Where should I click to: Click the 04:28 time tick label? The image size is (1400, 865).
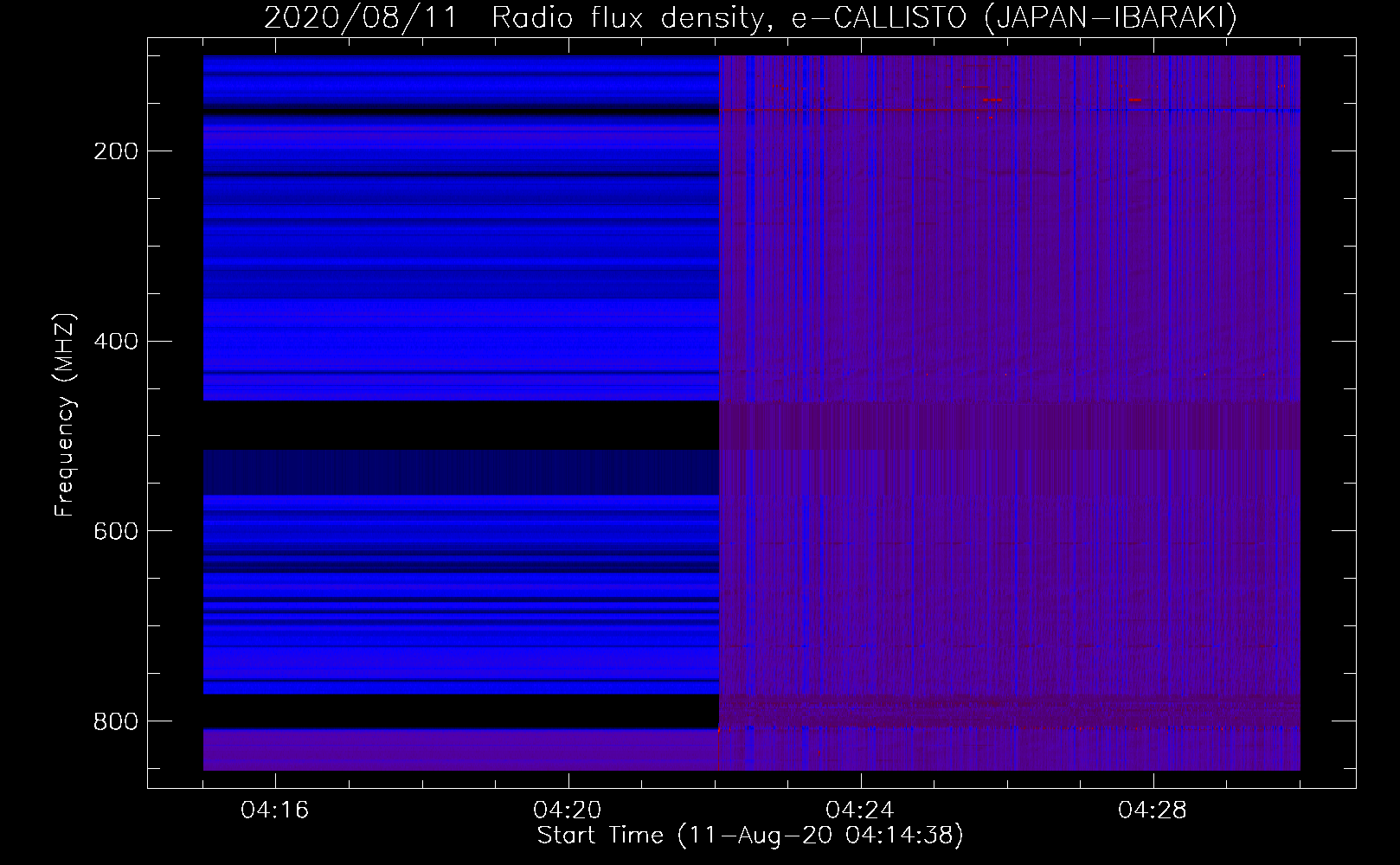click(1153, 810)
